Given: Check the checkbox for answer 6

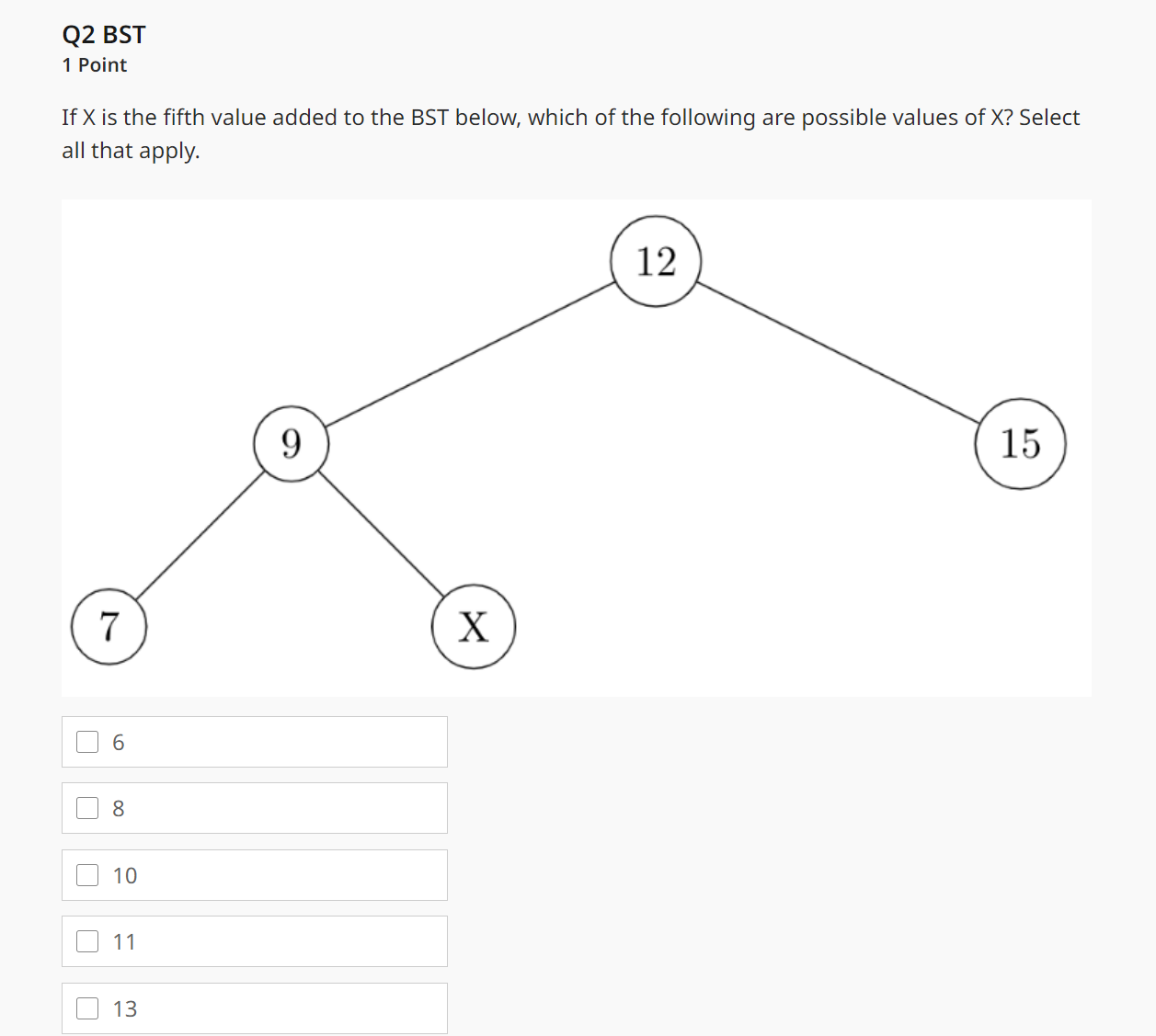Looking at the screenshot, I should tap(87, 741).
